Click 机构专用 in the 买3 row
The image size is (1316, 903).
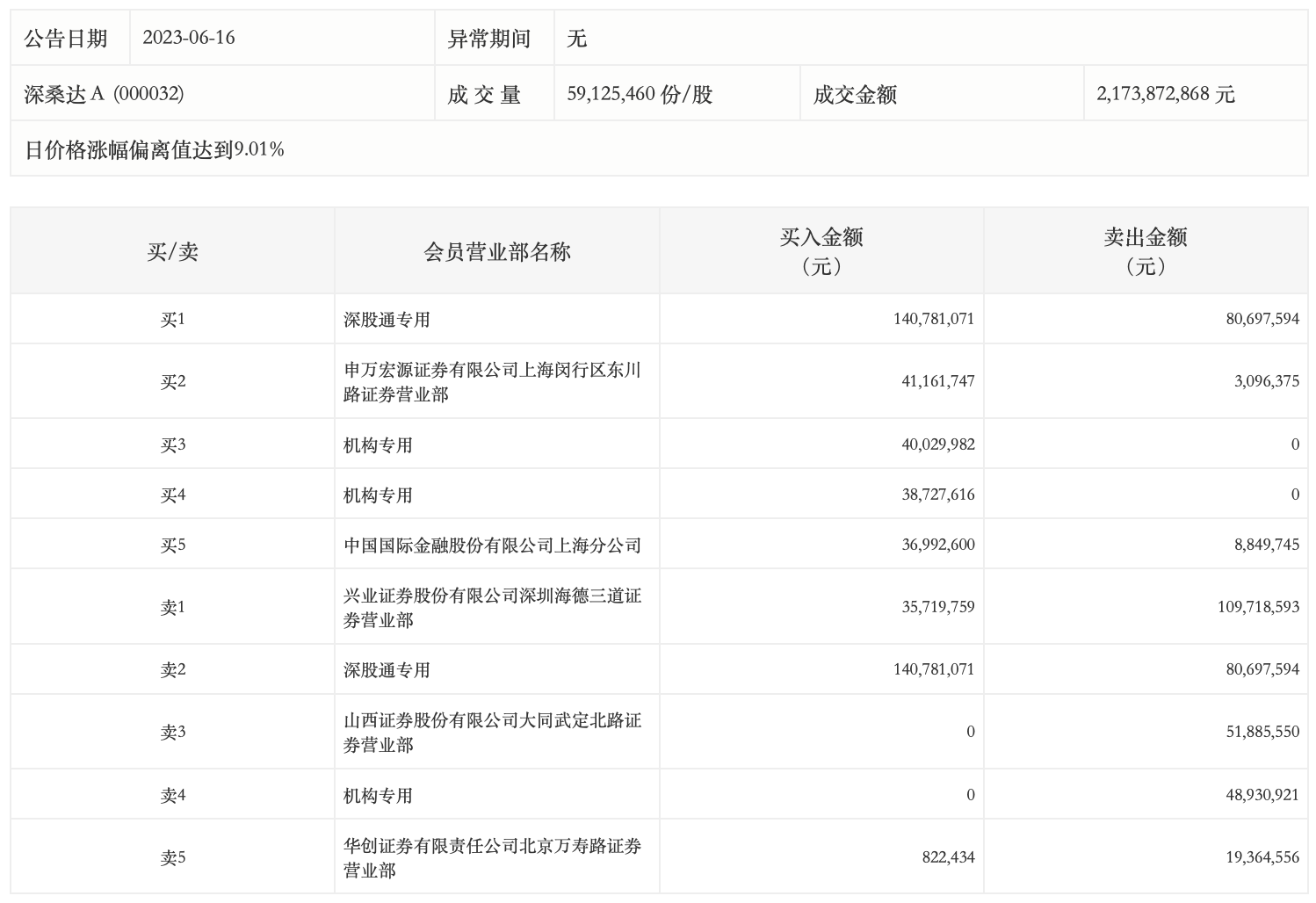pyautogui.click(x=378, y=445)
